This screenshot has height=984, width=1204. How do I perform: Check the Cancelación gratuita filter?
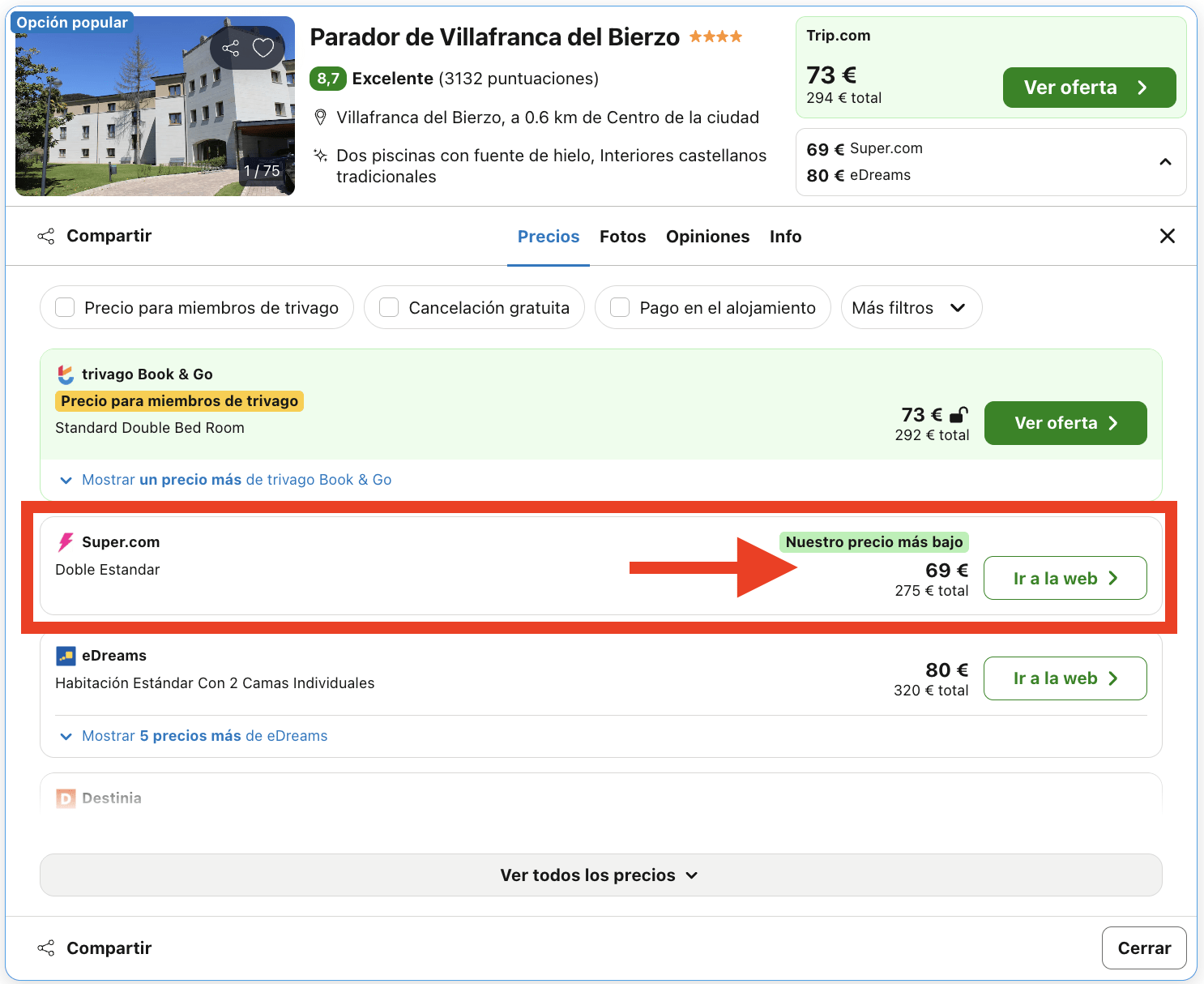388,307
